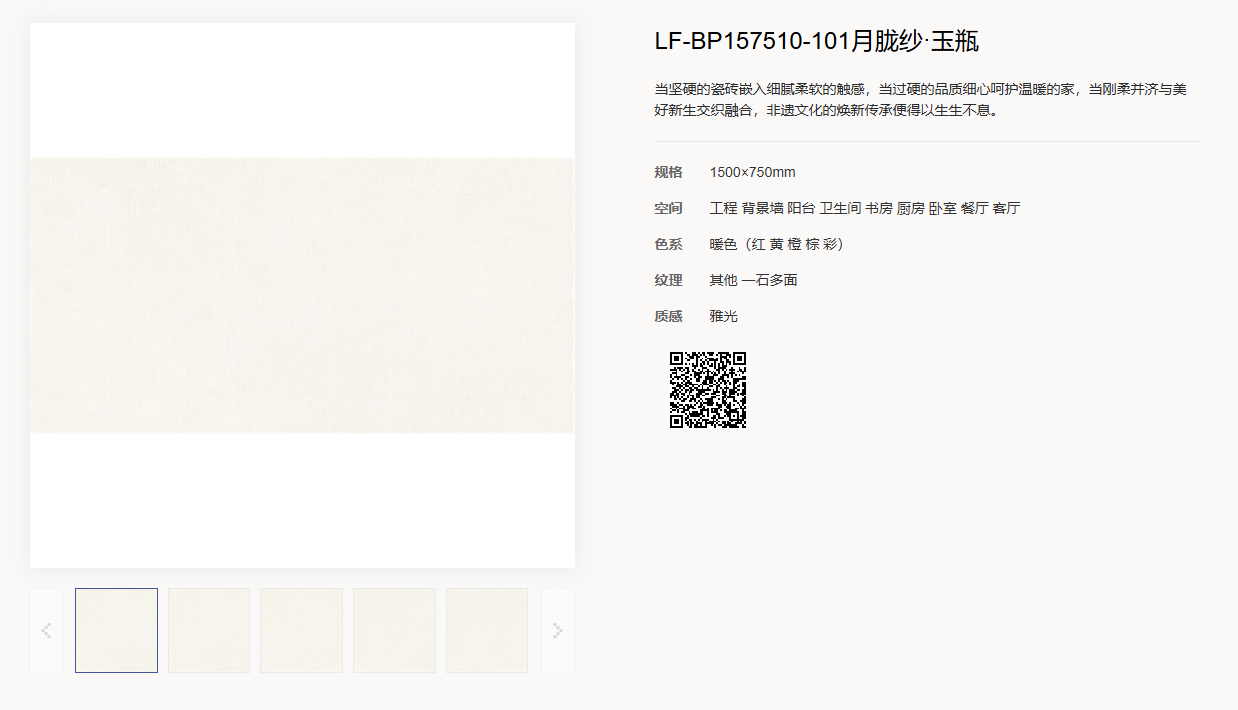
Task: Click the 厨房 space tag
Action: pos(911,208)
